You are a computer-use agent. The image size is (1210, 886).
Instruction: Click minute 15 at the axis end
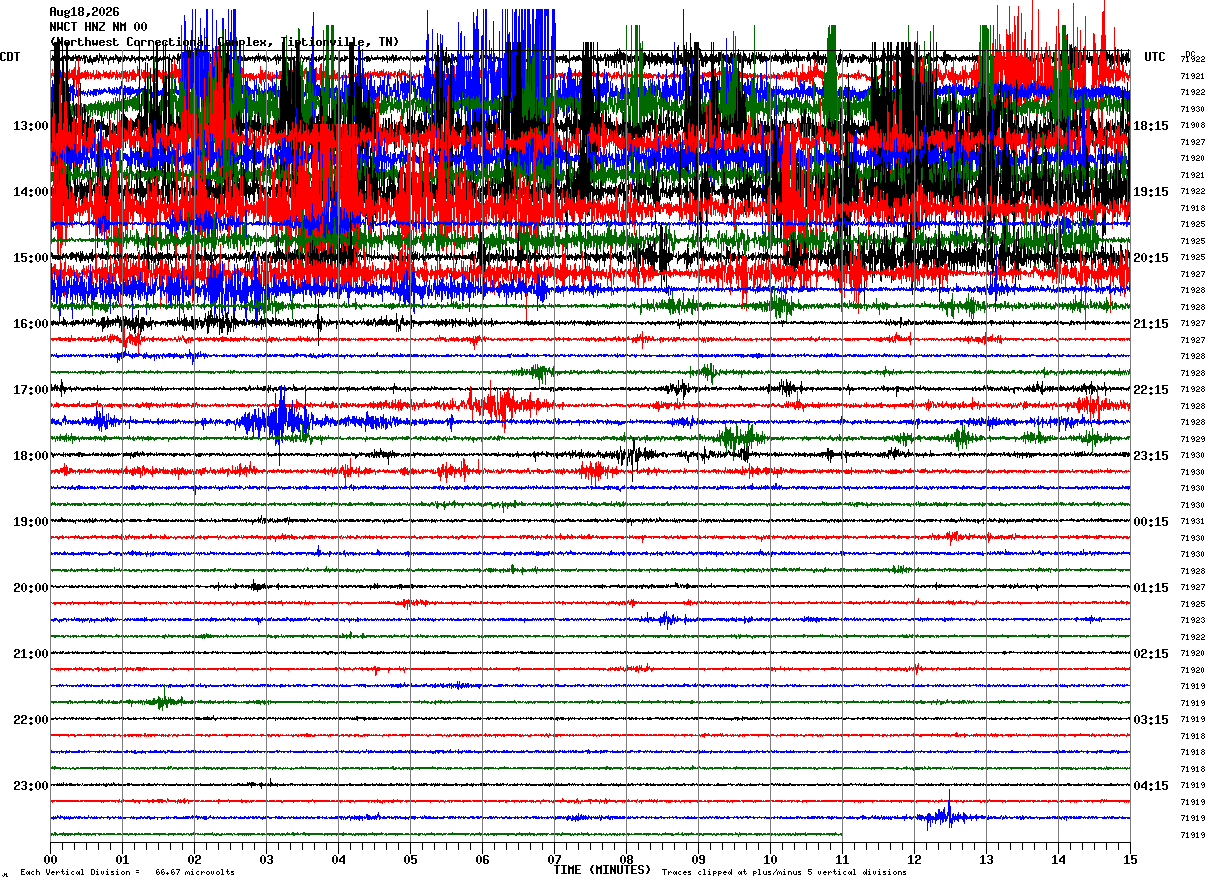pos(1130,859)
